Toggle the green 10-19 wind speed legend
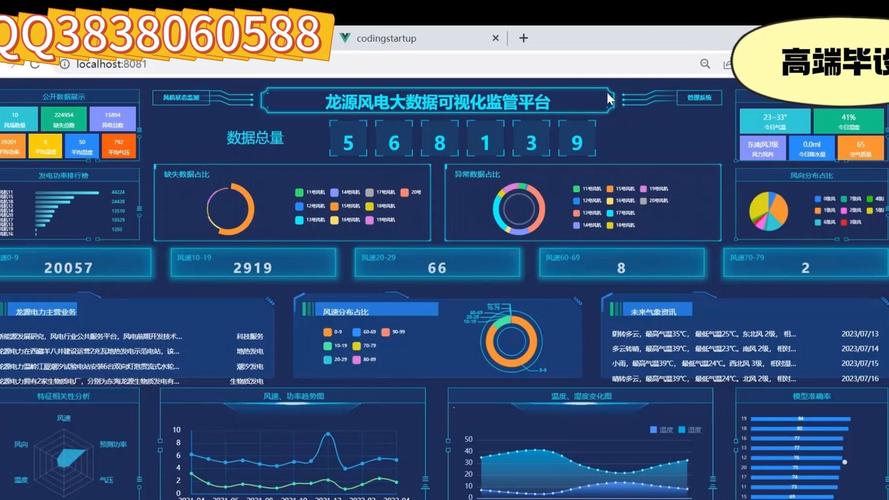This screenshot has height=500, width=889. pos(335,345)
